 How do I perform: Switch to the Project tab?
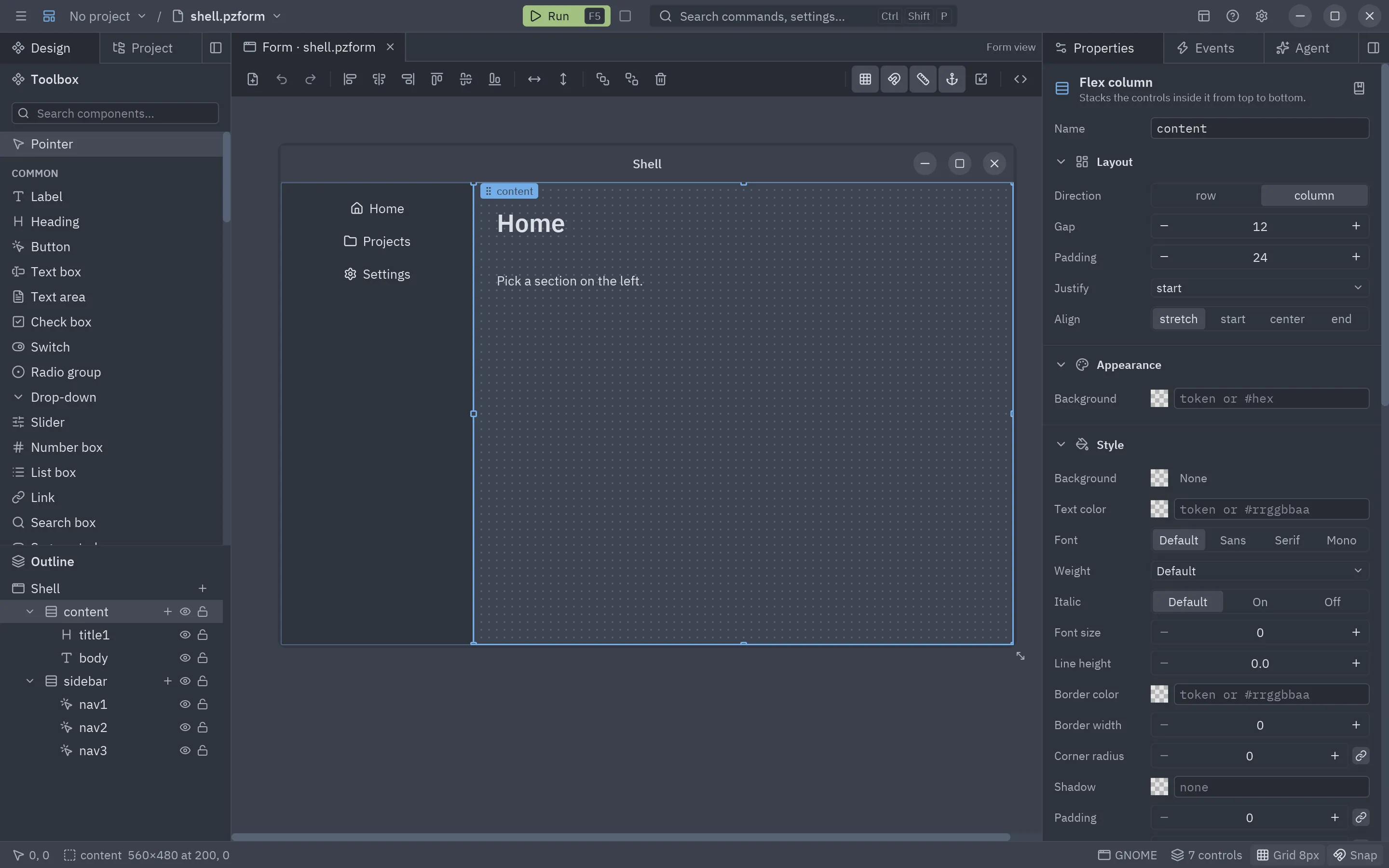pyautogui.click(x=150, y=48)
